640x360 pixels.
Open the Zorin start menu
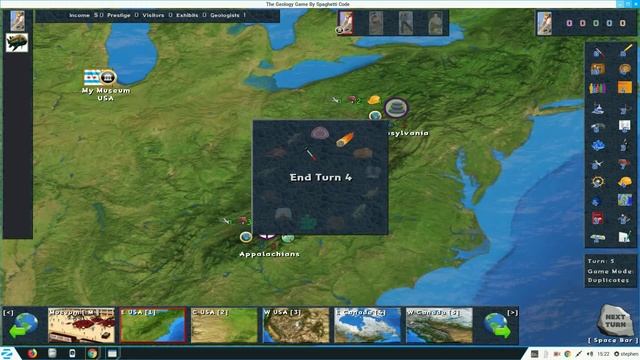(7, 353)
